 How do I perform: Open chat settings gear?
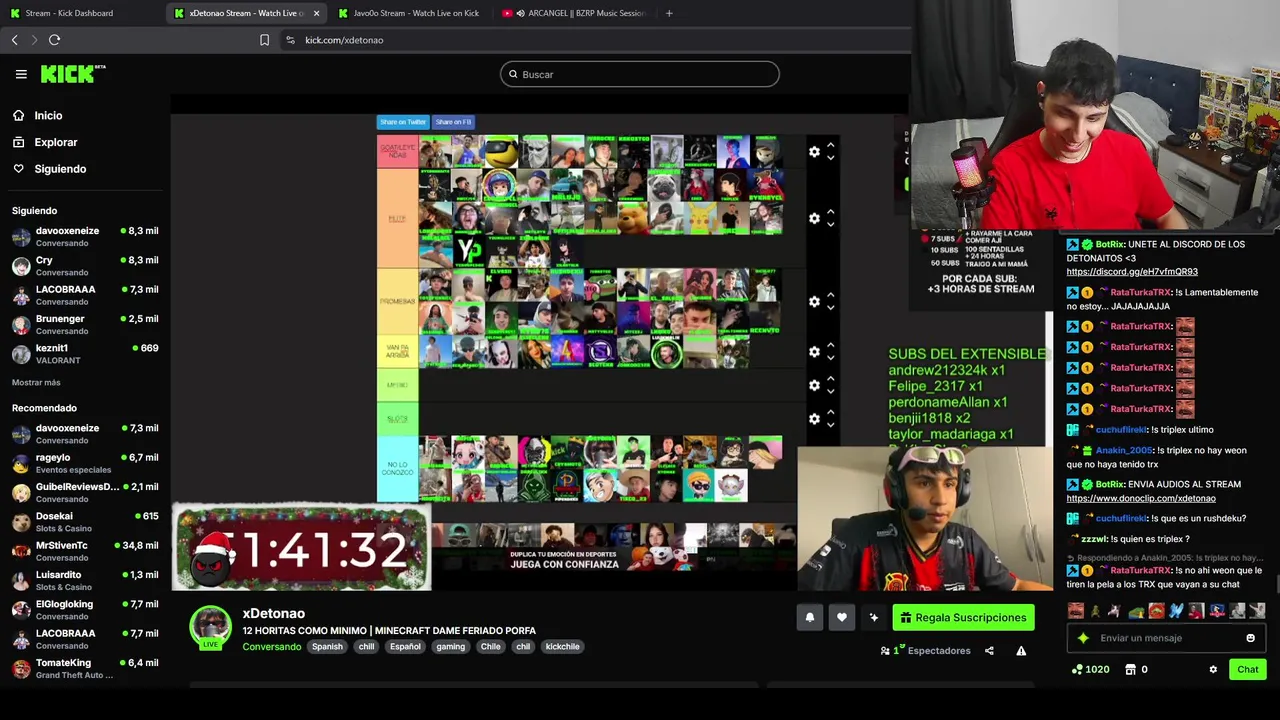[x=1213, y=670]
